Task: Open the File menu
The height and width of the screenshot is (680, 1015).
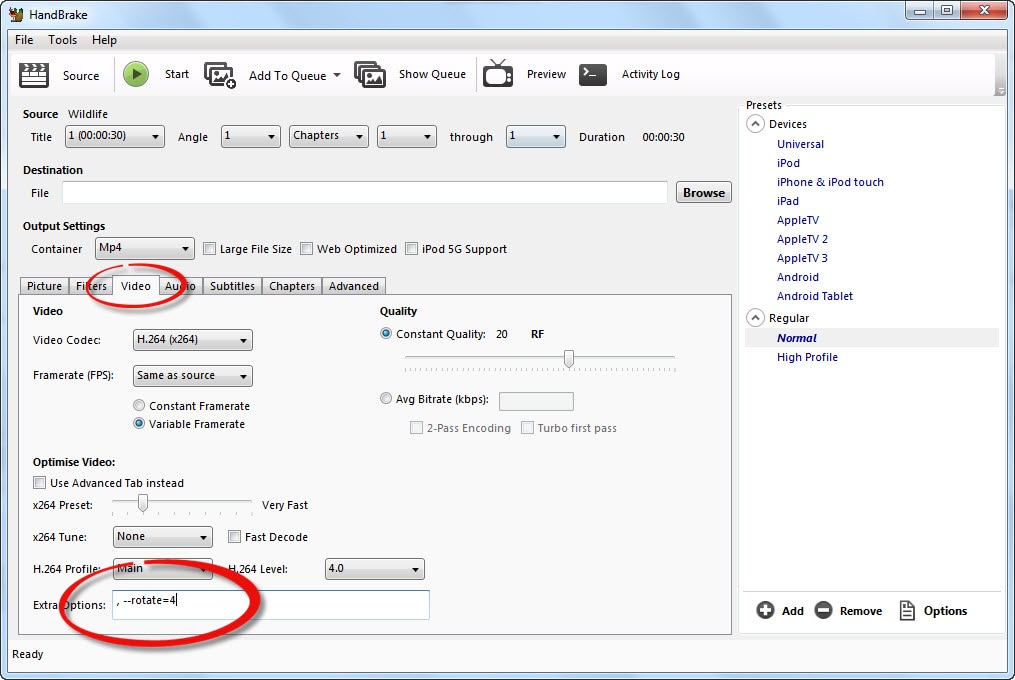Action: tap(24, 40)
